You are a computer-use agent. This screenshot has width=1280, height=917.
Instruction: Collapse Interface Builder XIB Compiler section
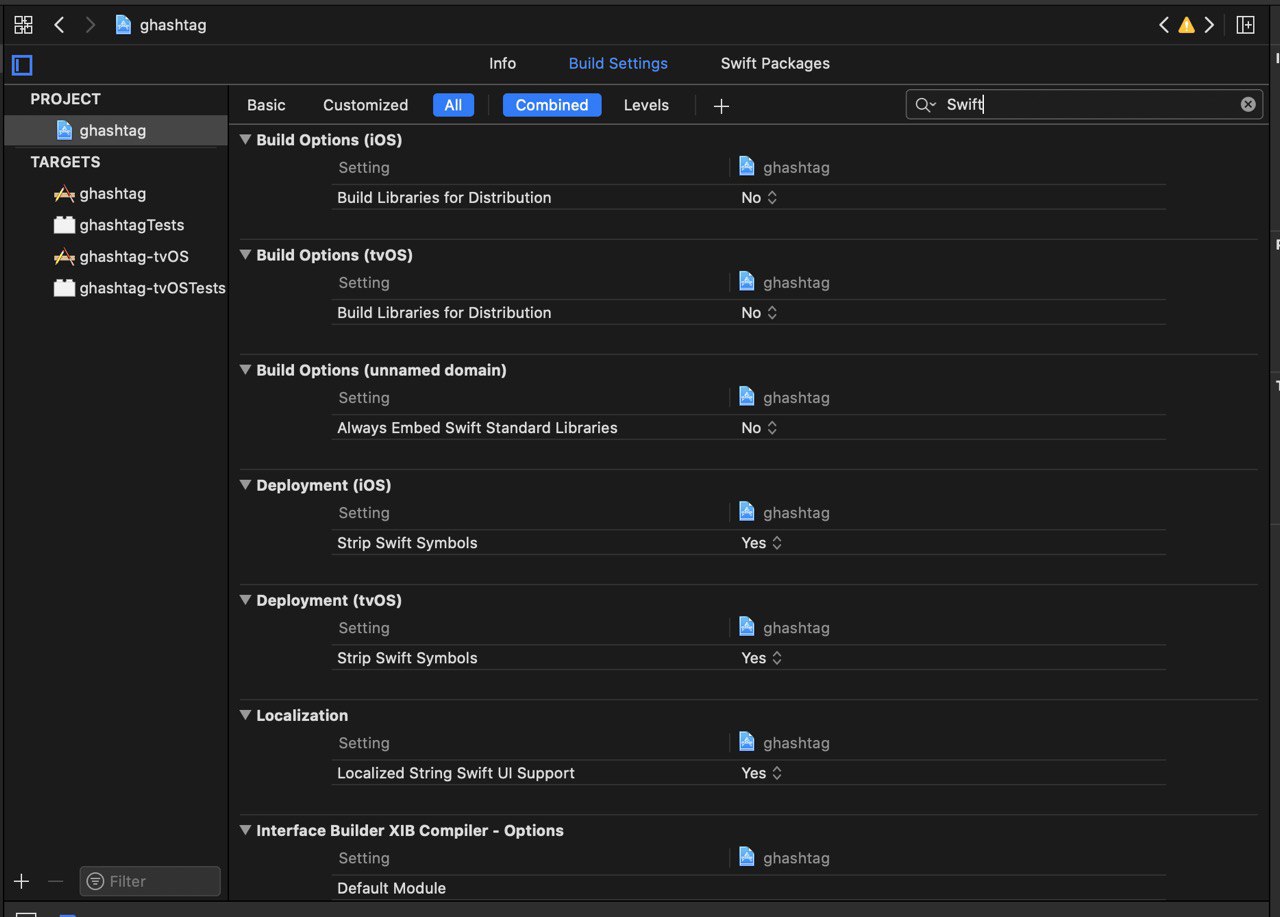click(246, 830)
